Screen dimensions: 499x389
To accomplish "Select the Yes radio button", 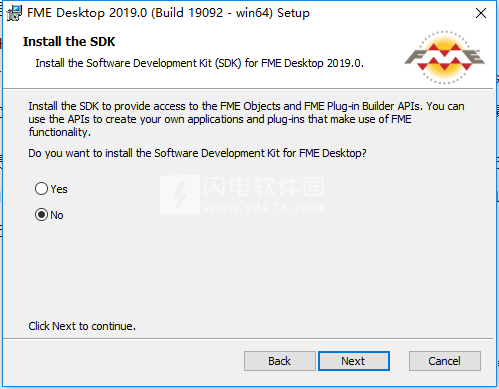I will 41,189.
